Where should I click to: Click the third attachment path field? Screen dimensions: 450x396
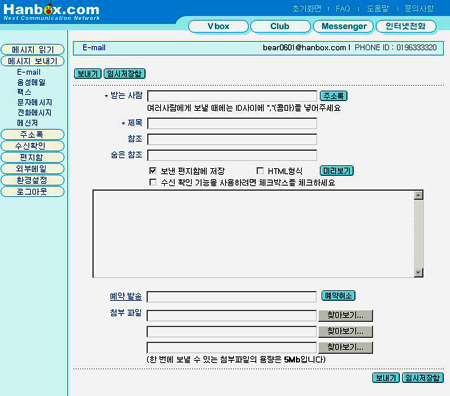[232, 347]
